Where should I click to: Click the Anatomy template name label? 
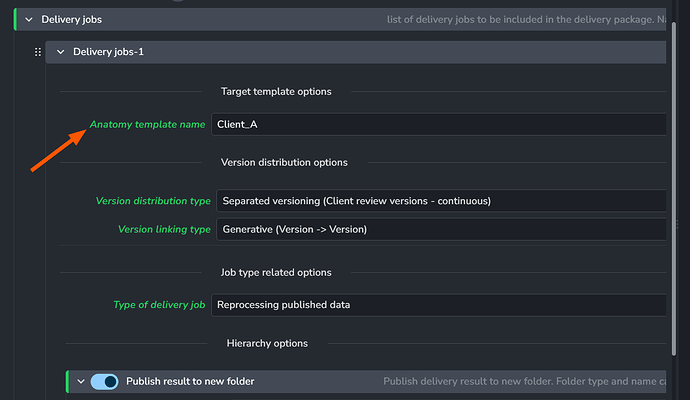coord(147,125)
